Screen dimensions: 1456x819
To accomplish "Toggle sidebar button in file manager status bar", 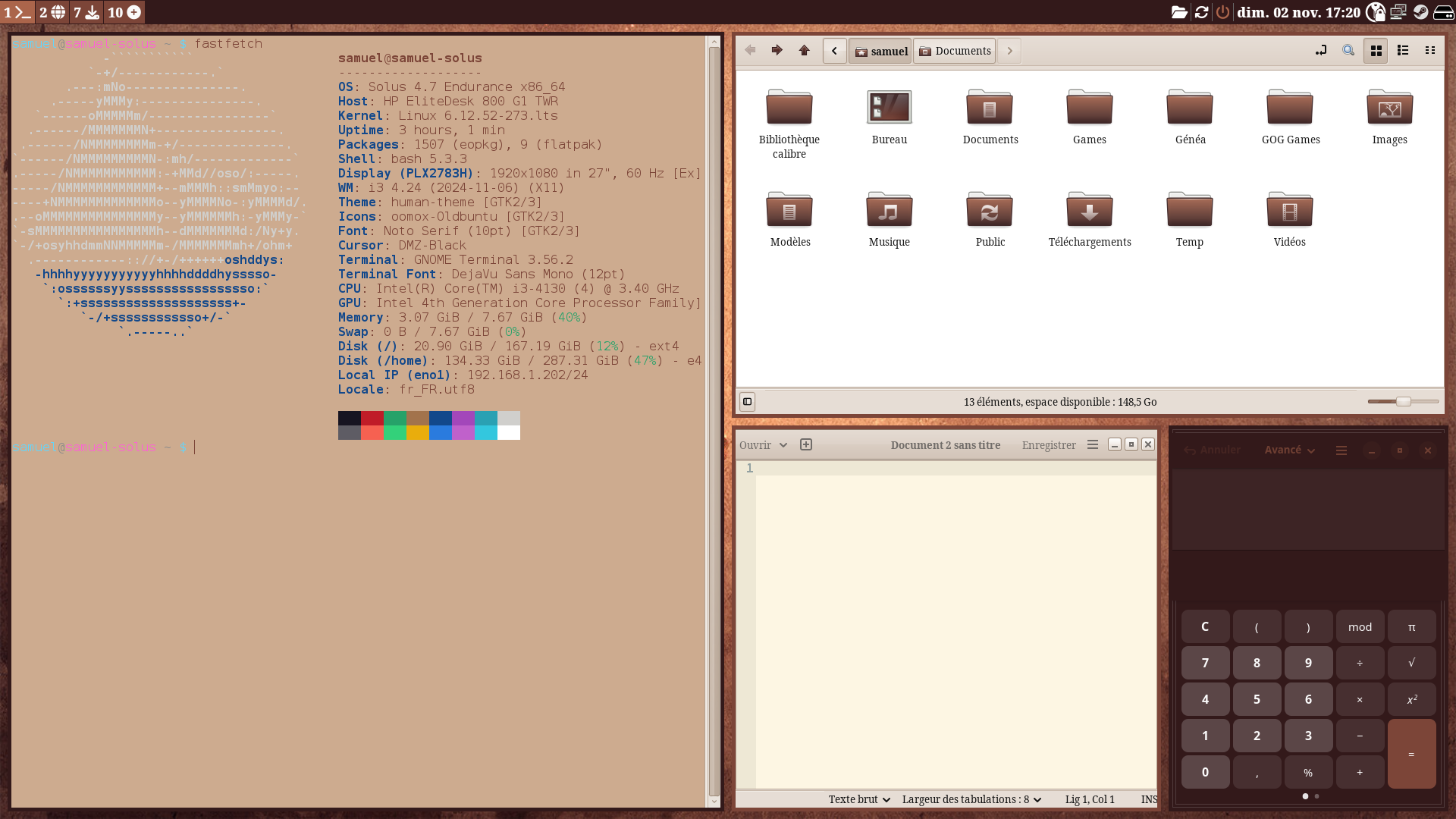I will [747, 402].
